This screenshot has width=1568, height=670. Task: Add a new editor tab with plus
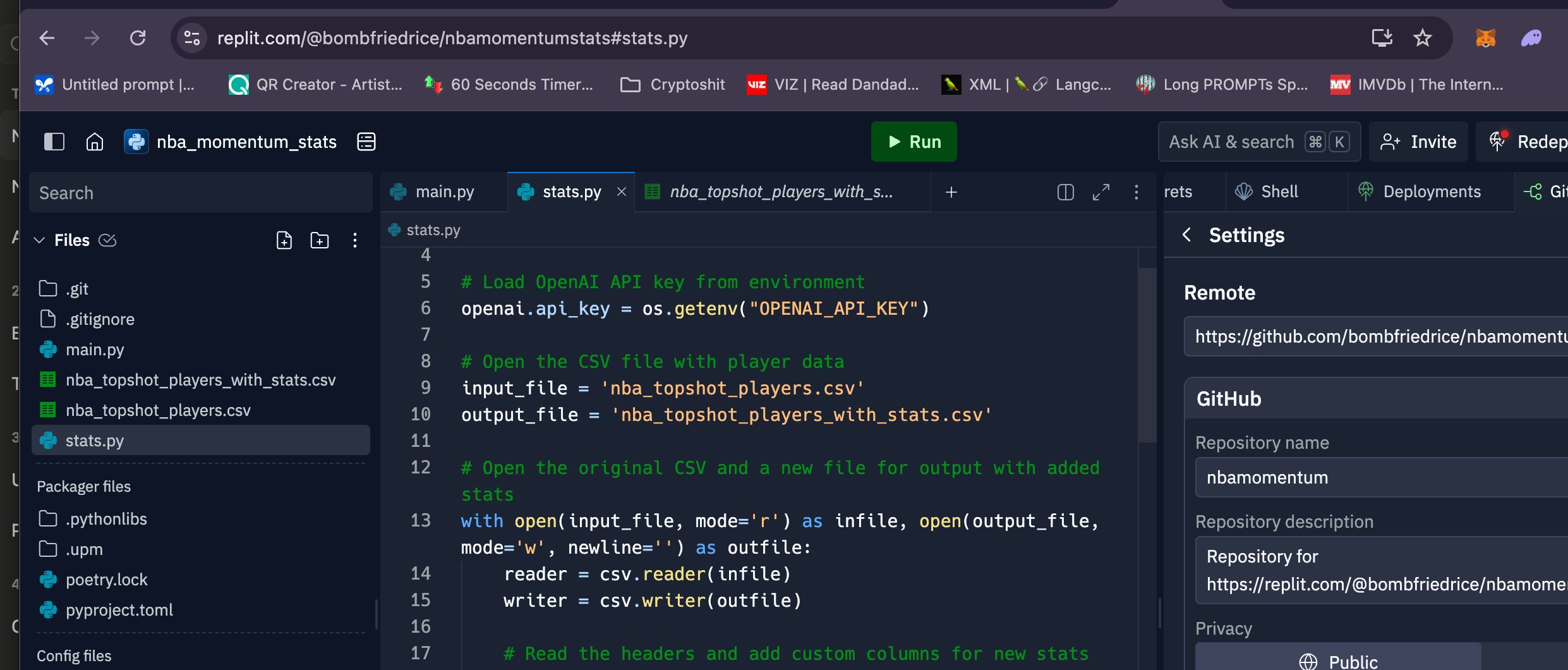pyautogui.click(x=951, y=192)
